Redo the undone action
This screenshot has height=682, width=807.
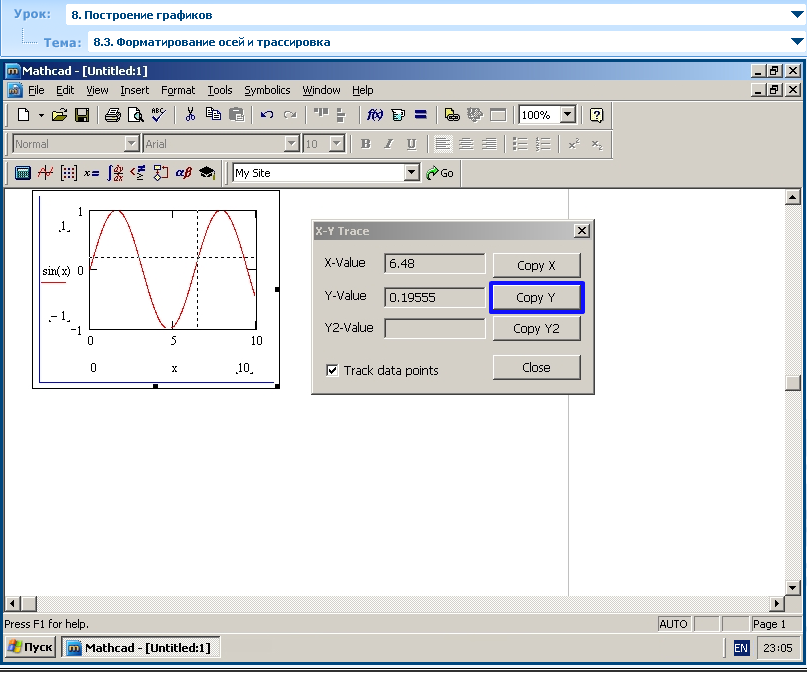pos(290,115)
